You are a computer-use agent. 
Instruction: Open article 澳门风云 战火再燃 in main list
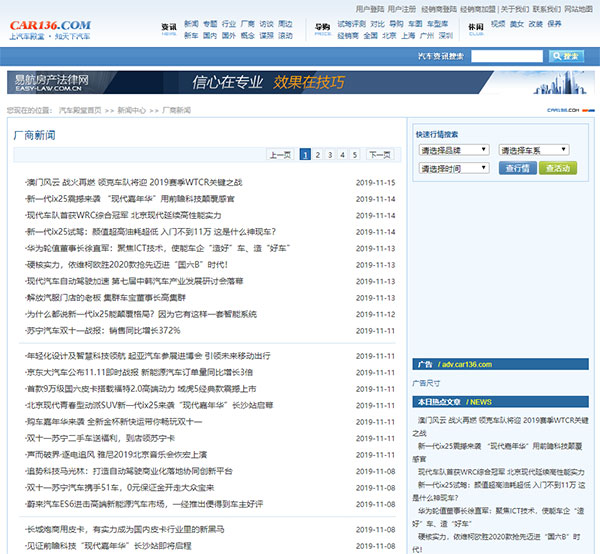pyautogui.click(x=134, y=182)
